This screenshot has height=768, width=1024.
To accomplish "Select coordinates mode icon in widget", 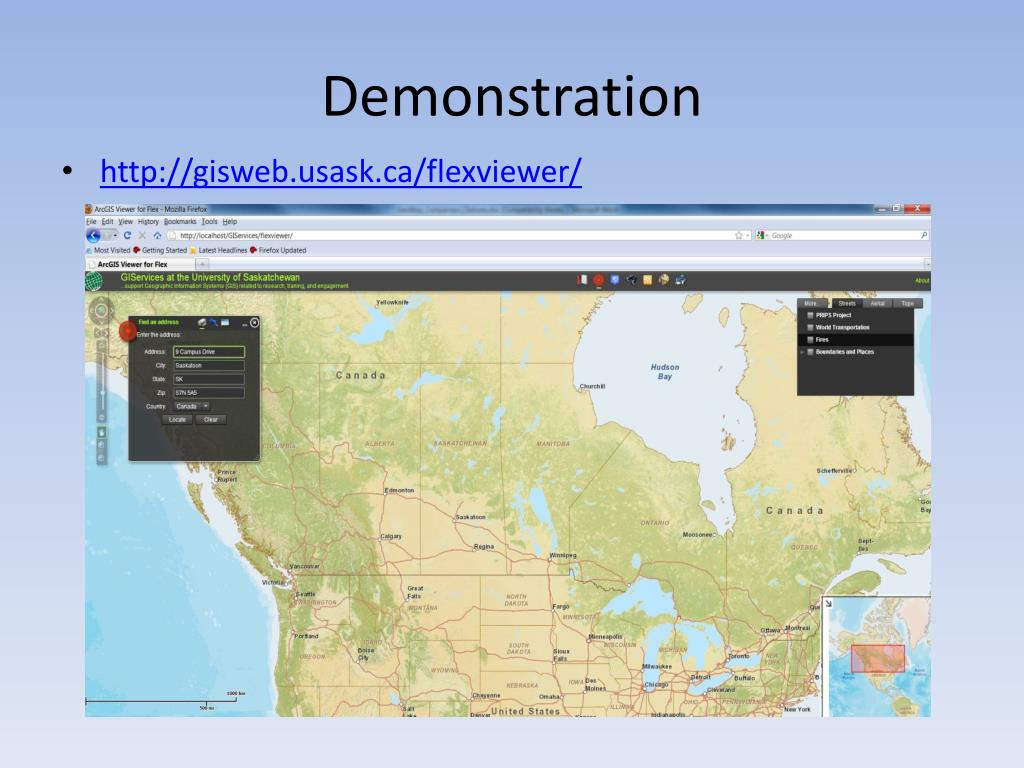I will click(x=214, y=323).
